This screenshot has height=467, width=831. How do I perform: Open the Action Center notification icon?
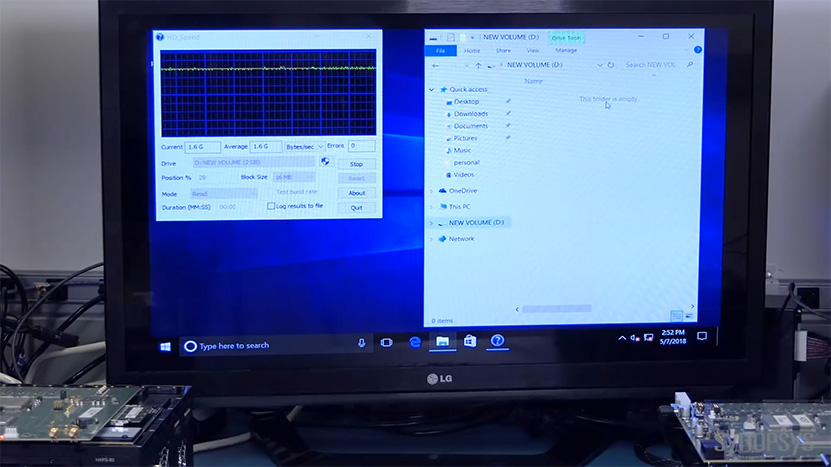(x=702, y=336)
